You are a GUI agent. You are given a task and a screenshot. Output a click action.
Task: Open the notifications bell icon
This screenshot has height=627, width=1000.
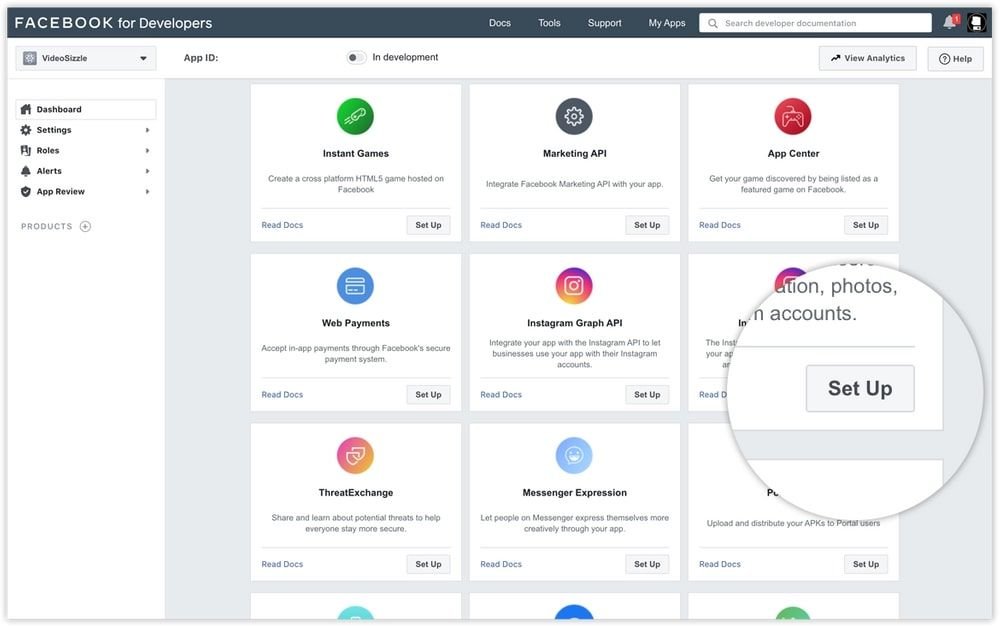click(950, 22)
